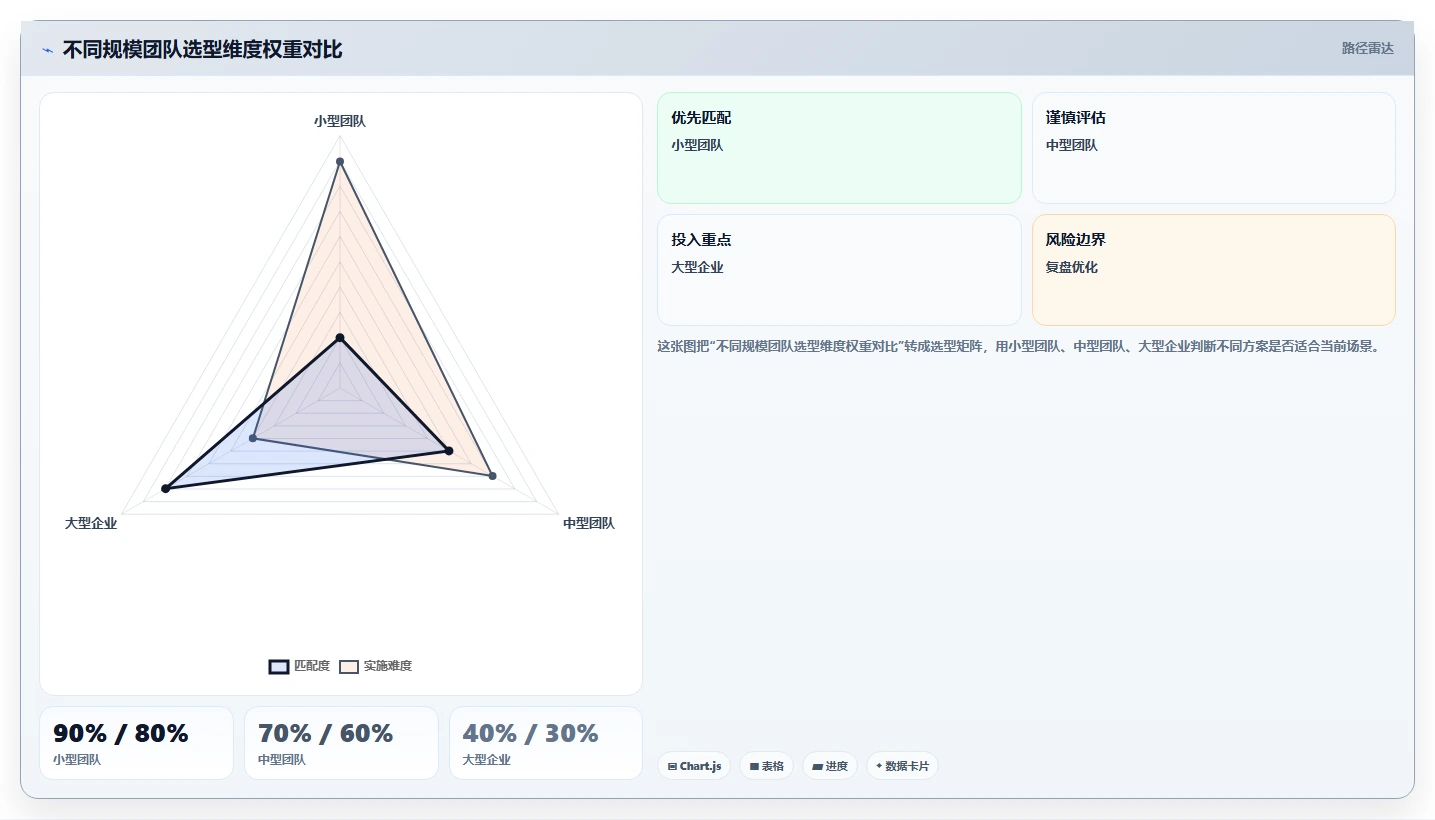Click the description paragraph starting 这张图把
Viewport: 1435px width, 820px height.
click(x=1018, y=347)
